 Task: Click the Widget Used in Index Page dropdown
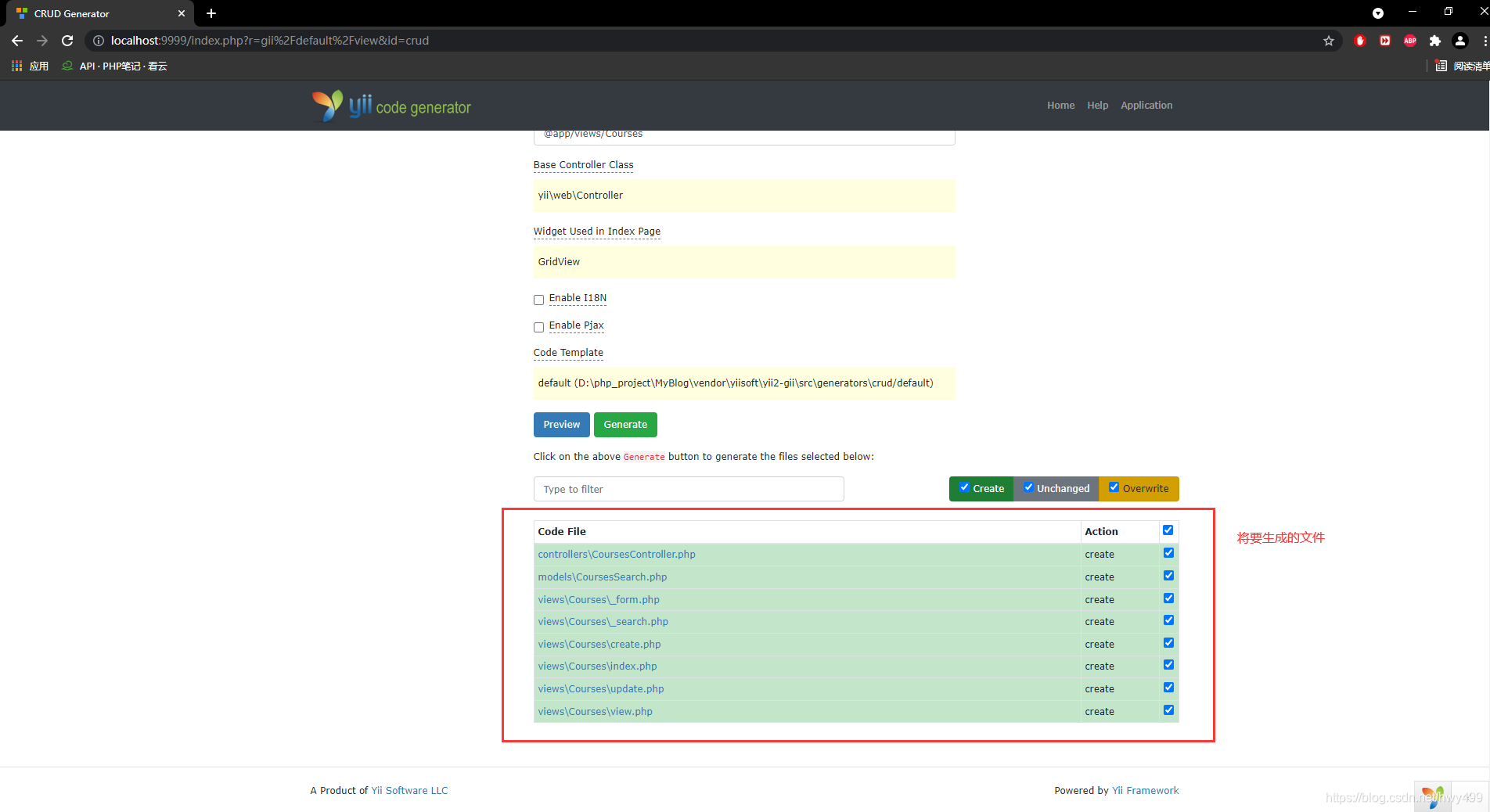[744, 262]
